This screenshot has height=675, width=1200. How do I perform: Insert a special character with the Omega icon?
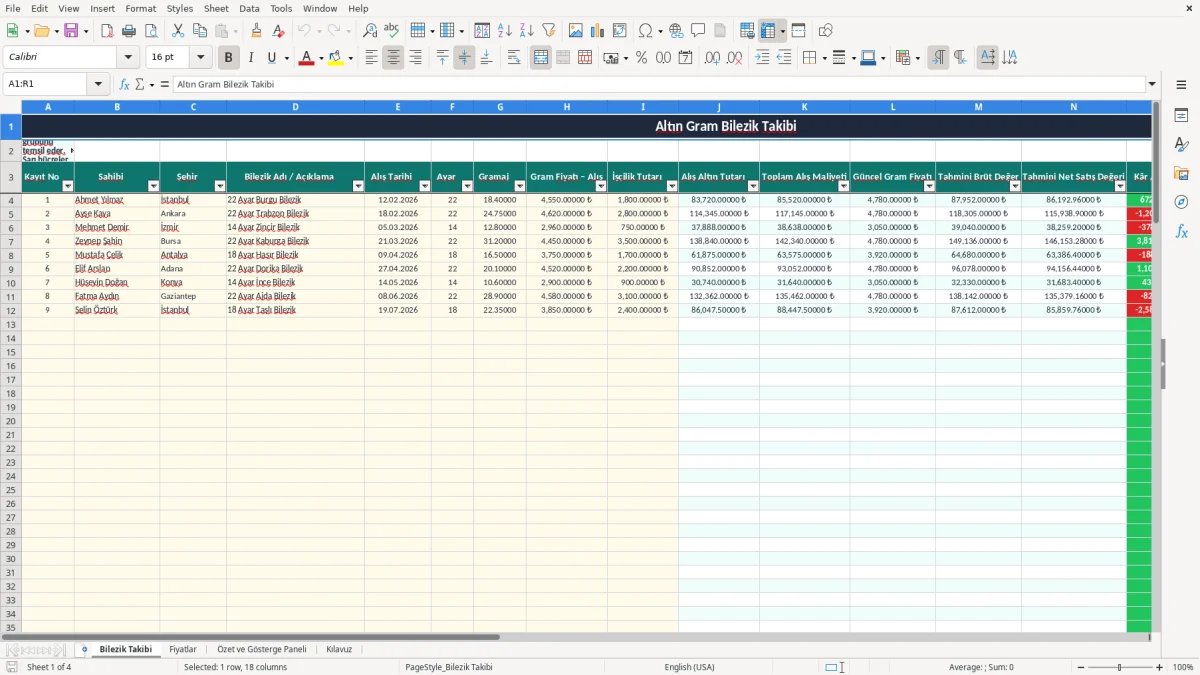click(645, 31)
